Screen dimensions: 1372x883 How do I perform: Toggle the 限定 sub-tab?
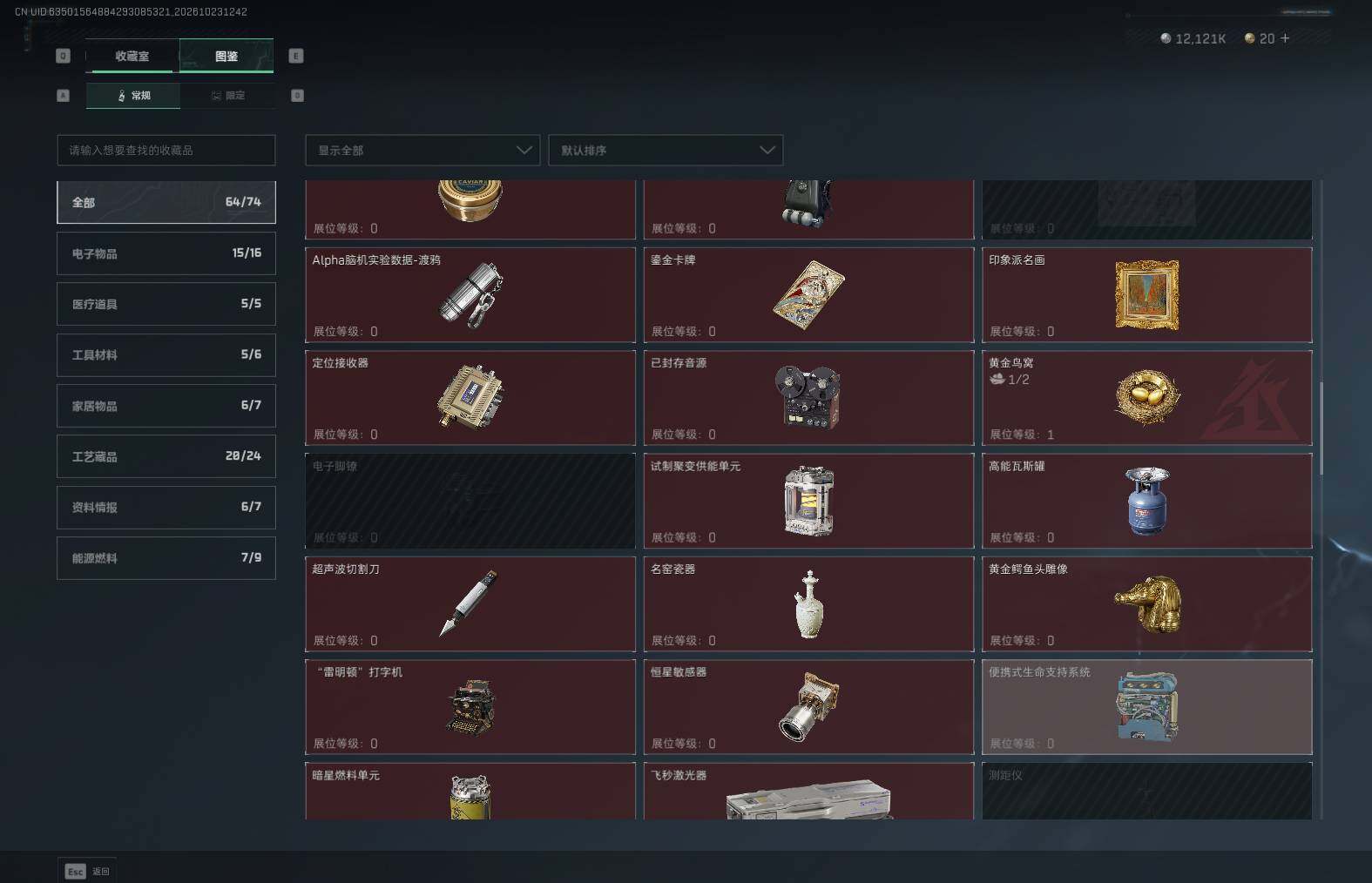228,95
